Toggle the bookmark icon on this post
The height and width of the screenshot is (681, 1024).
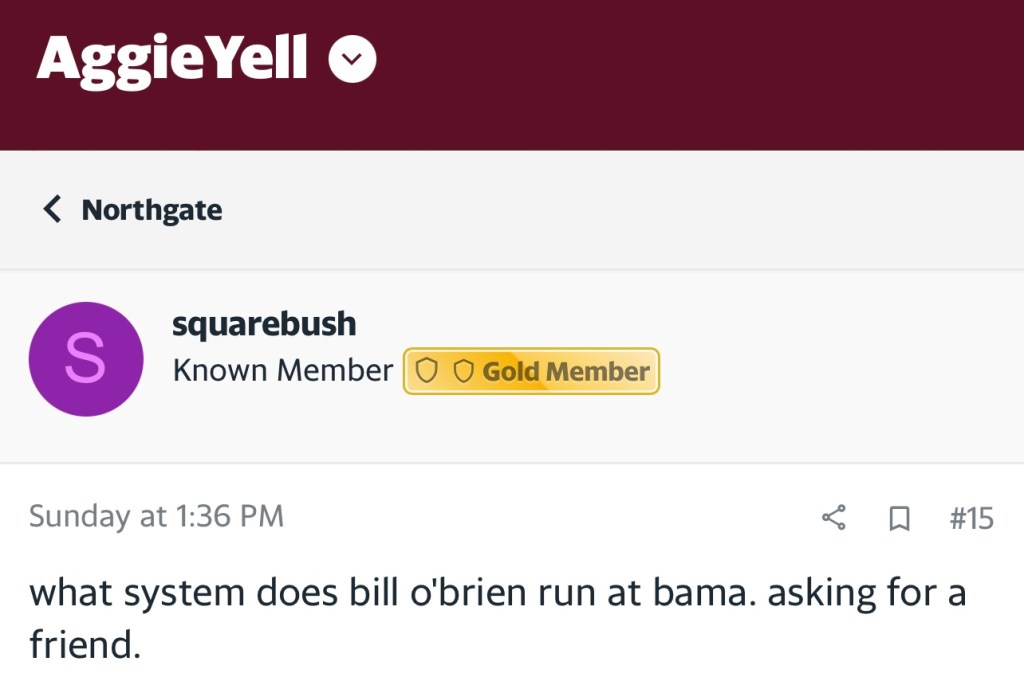pyautogui.click(x=899, y=518)
